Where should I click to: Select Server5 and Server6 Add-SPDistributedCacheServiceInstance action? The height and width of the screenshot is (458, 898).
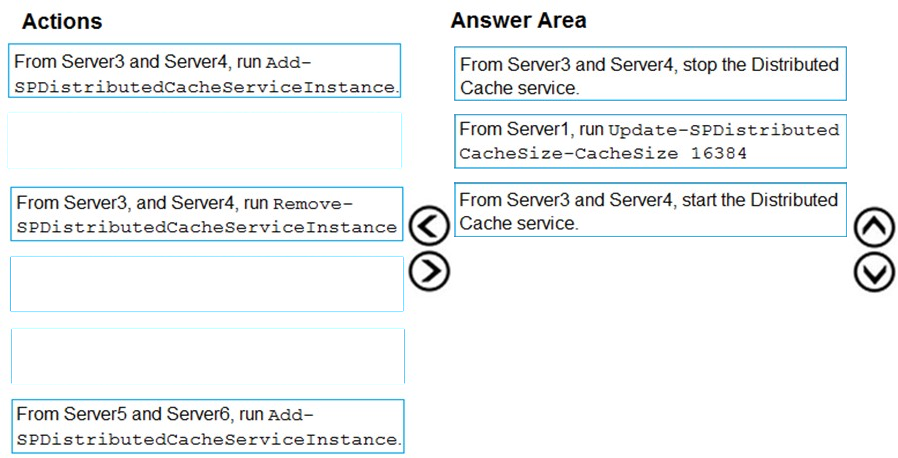[207, 427]
